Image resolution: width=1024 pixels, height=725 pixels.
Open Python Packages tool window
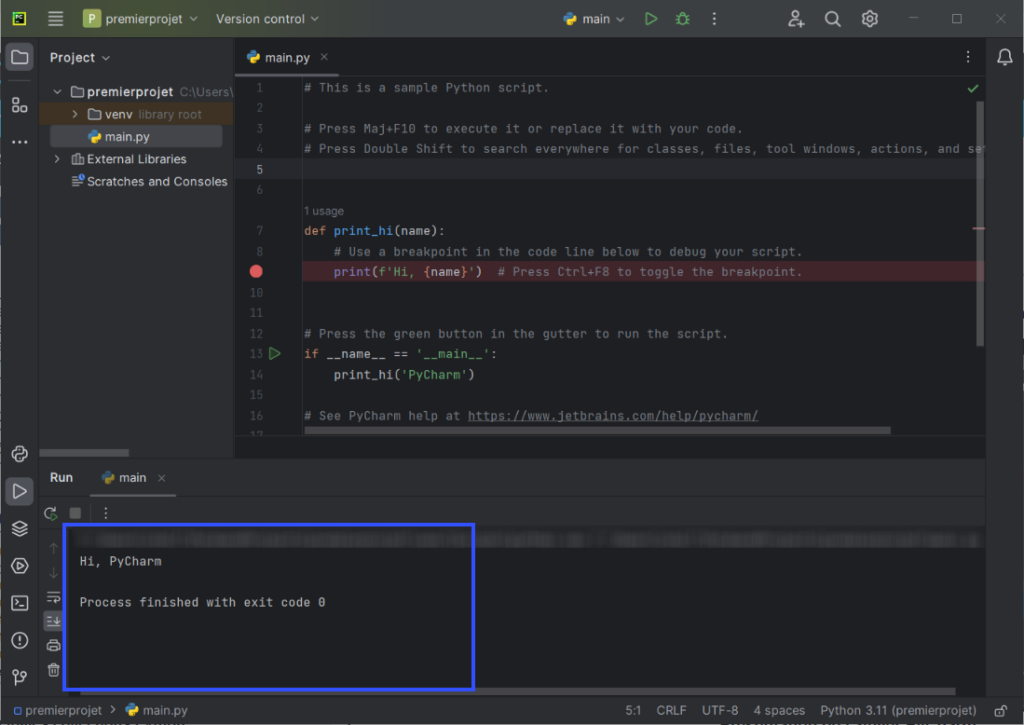pos(19,529)
